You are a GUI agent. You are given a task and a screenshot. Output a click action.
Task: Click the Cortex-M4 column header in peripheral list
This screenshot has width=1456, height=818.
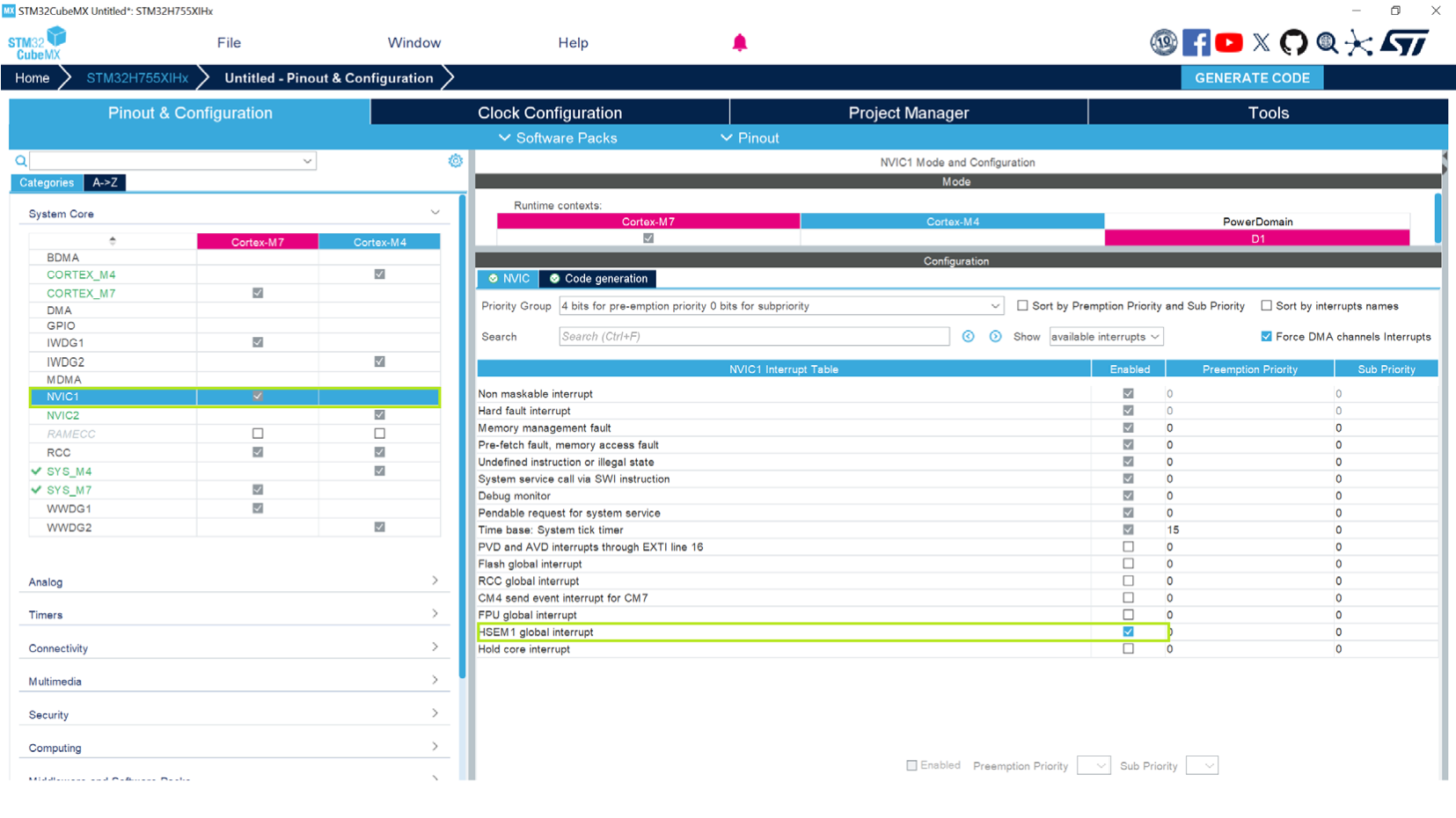tap(380, 242)
